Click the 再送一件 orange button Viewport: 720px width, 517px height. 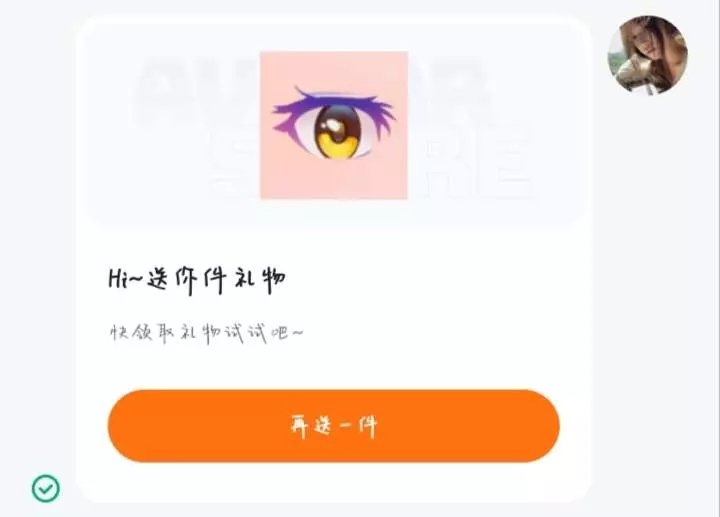[x=334, y=426]
